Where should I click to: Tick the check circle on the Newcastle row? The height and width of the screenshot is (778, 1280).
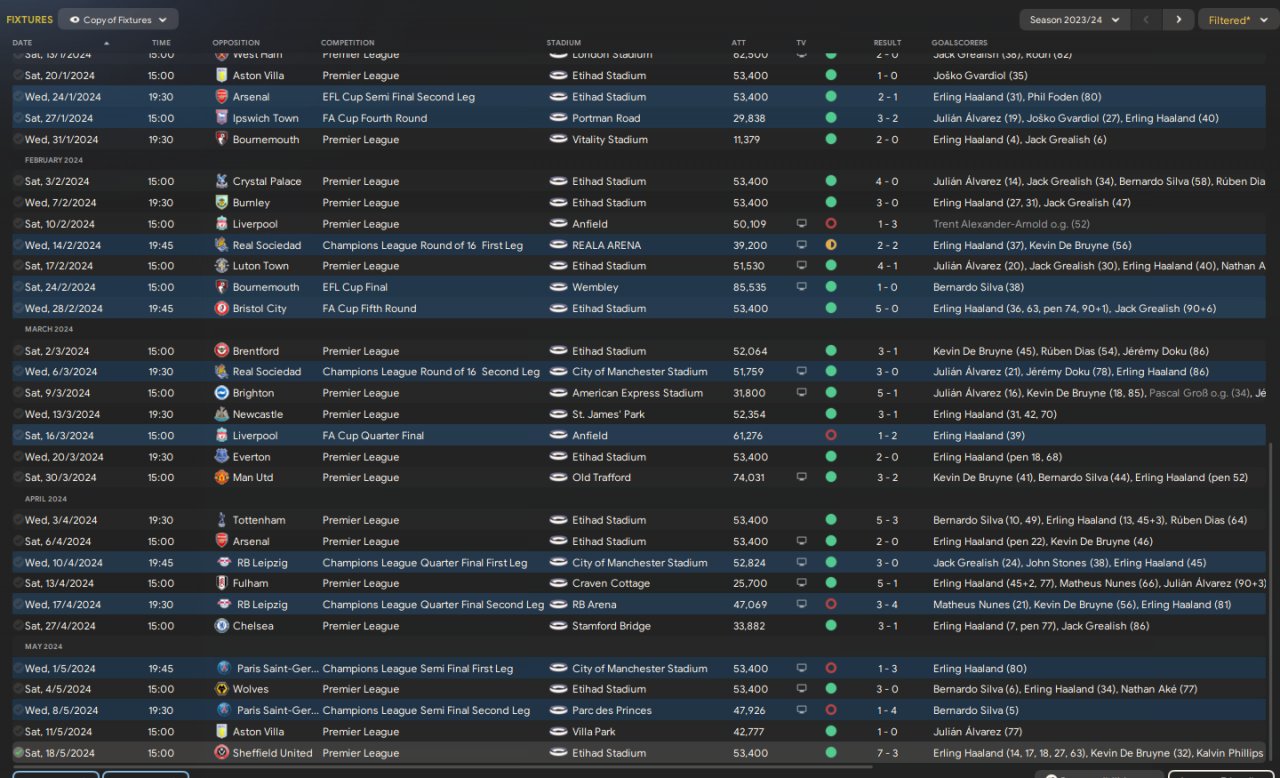[18, 414]
